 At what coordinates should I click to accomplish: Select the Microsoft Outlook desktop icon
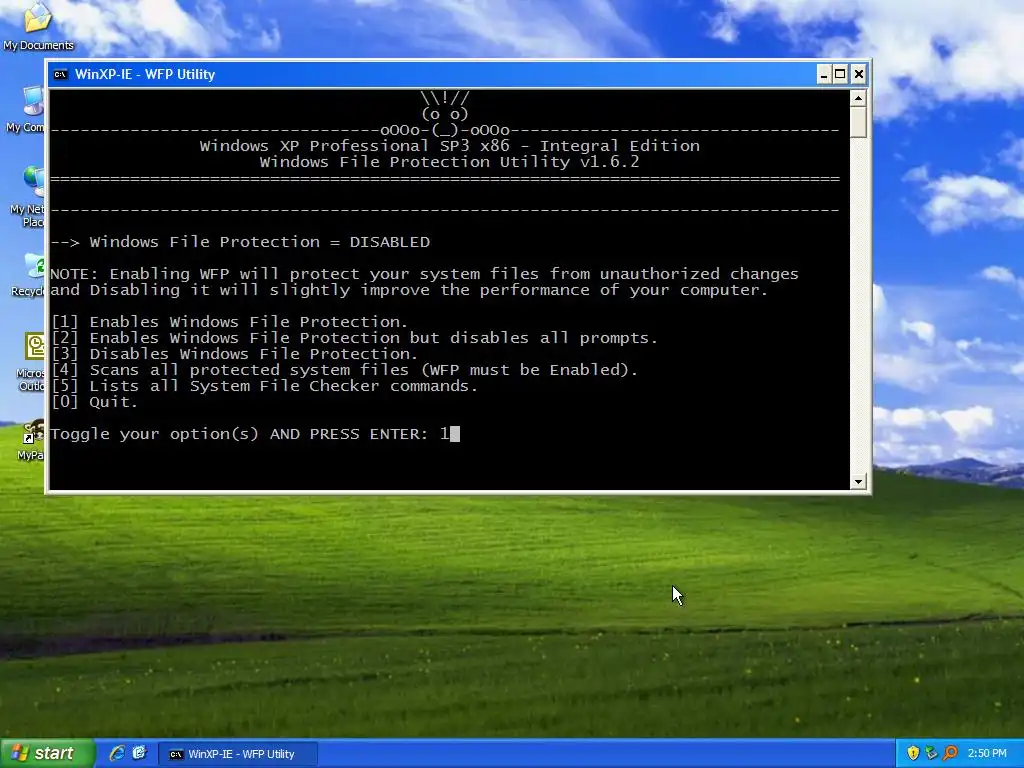click(x=31, y=361)
